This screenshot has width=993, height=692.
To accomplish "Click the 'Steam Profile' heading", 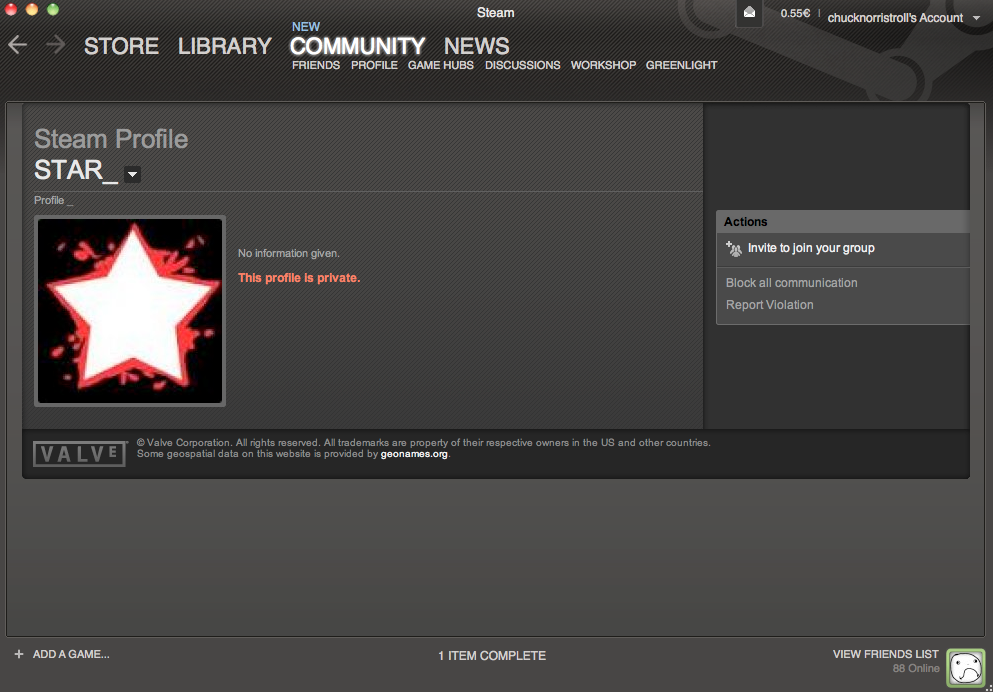I will coord(111,139).
